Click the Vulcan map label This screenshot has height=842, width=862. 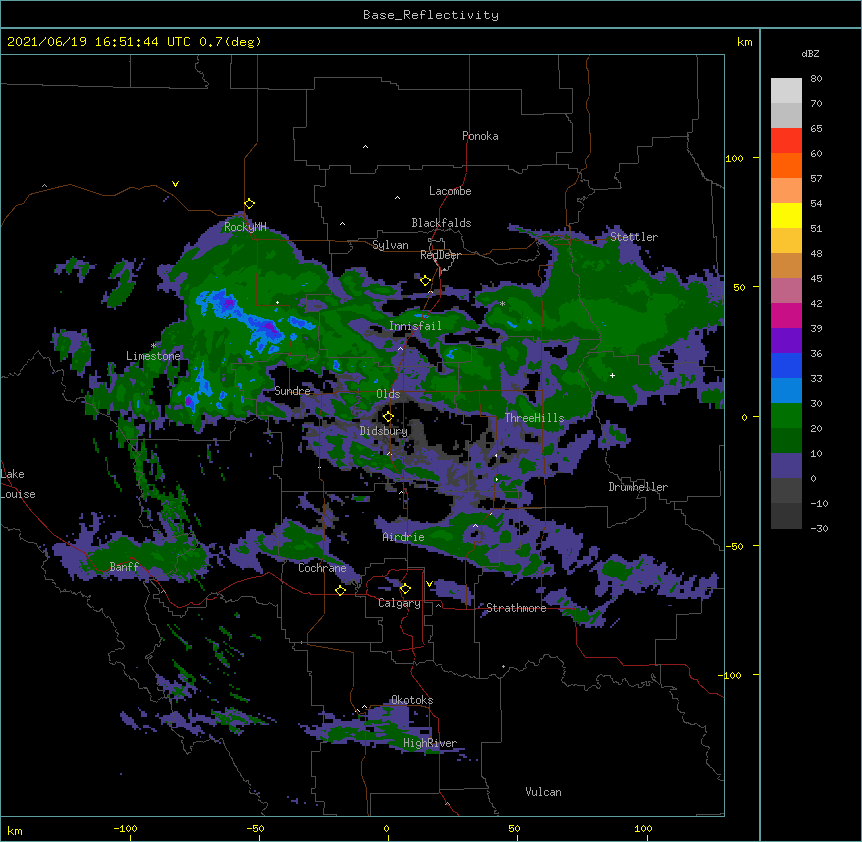543,792
